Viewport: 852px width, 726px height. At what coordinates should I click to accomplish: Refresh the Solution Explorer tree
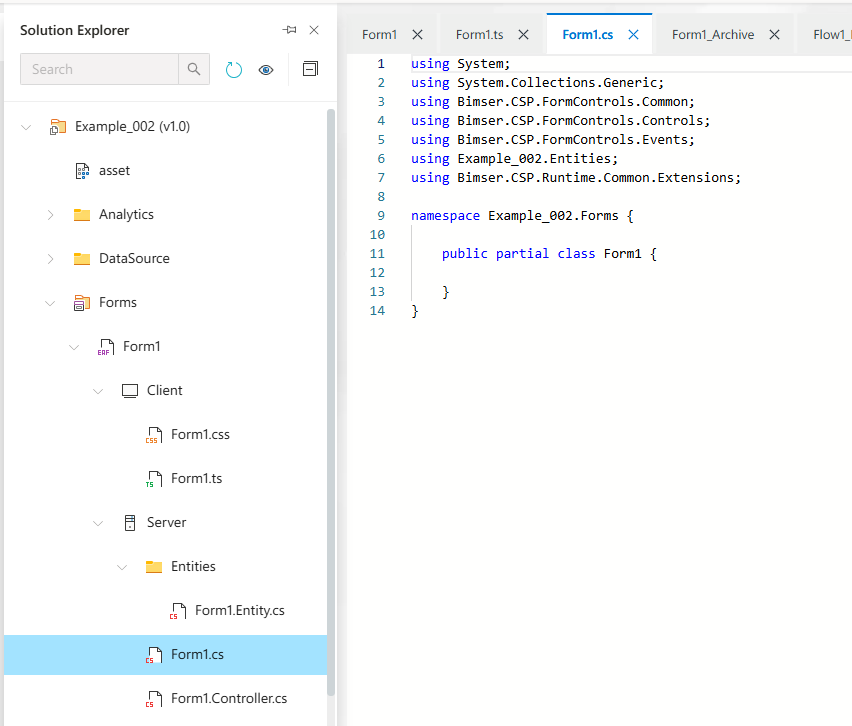(x=234, y=70)
